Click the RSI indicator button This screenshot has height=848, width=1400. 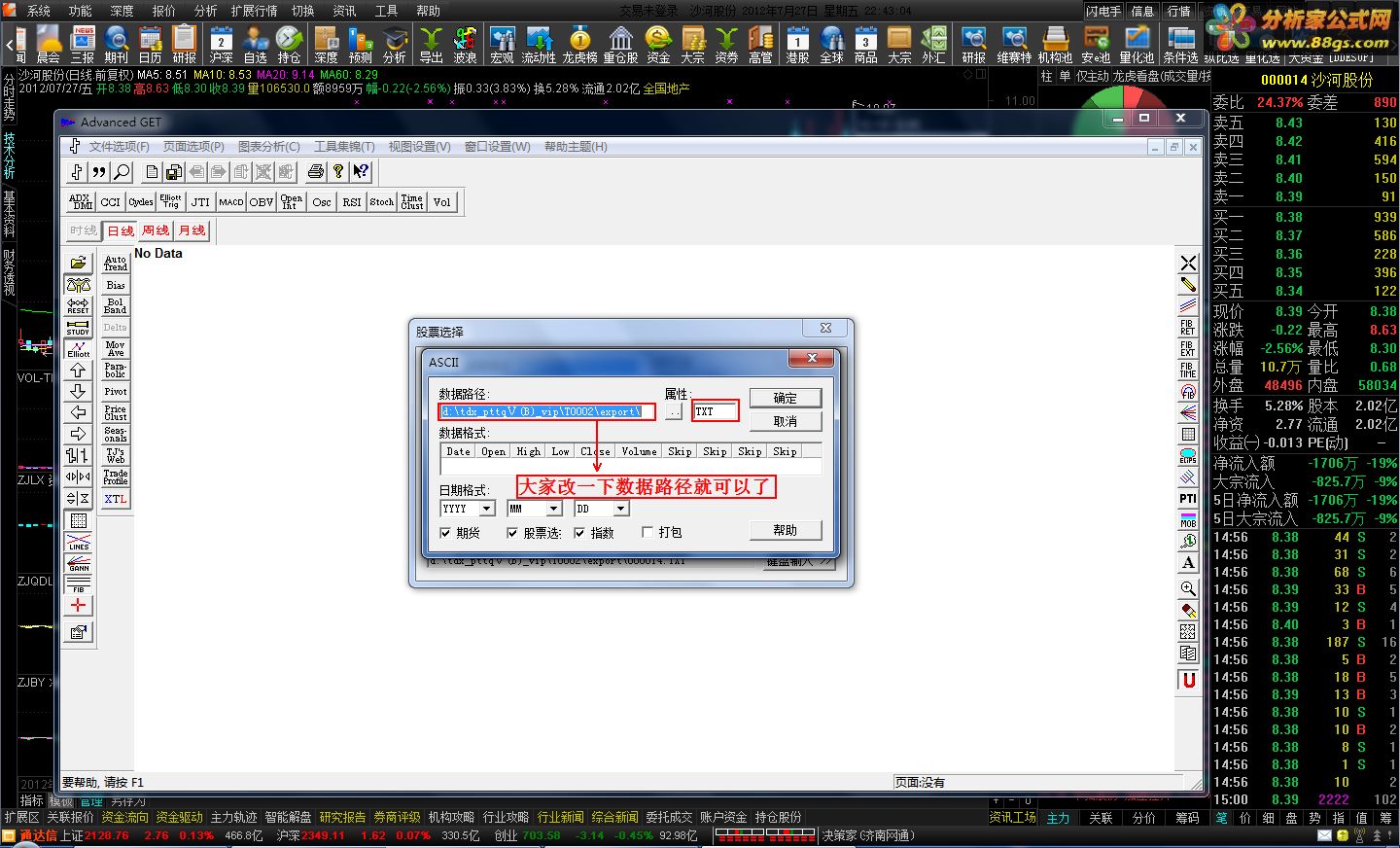click(x=352, y=202)
